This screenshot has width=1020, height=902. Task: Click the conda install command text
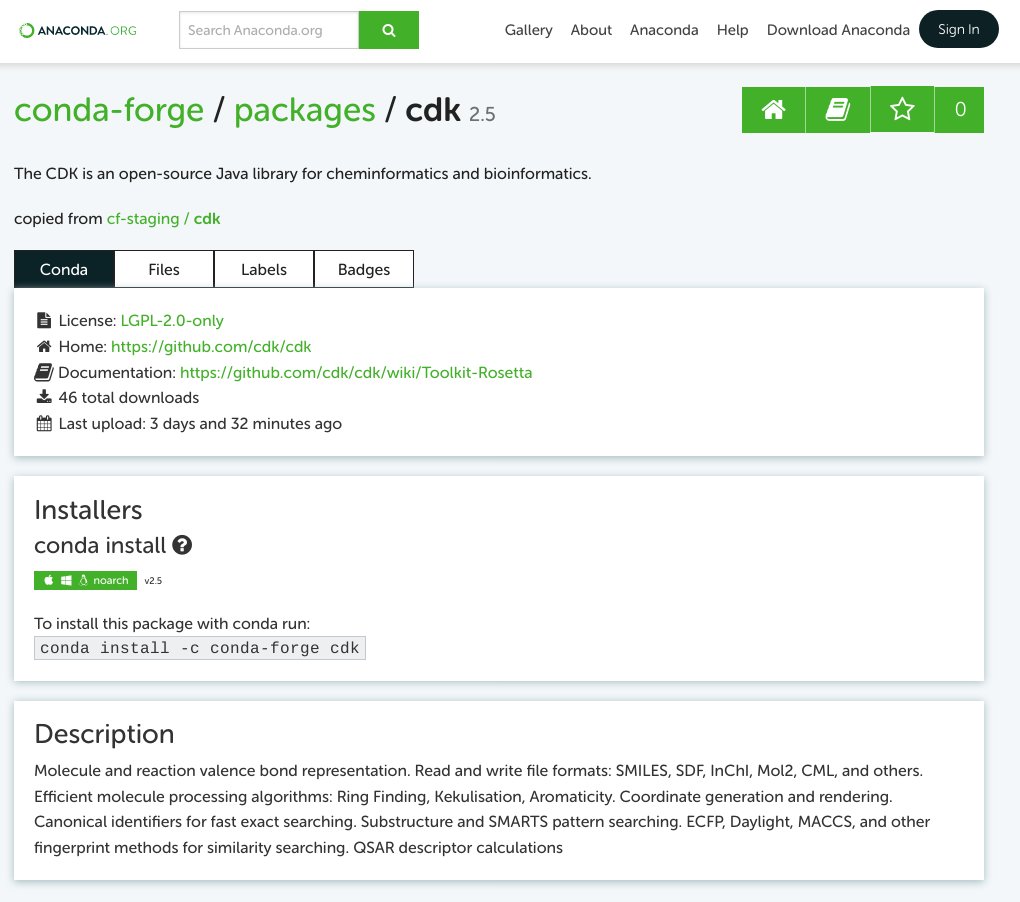[x=200, y=648]
